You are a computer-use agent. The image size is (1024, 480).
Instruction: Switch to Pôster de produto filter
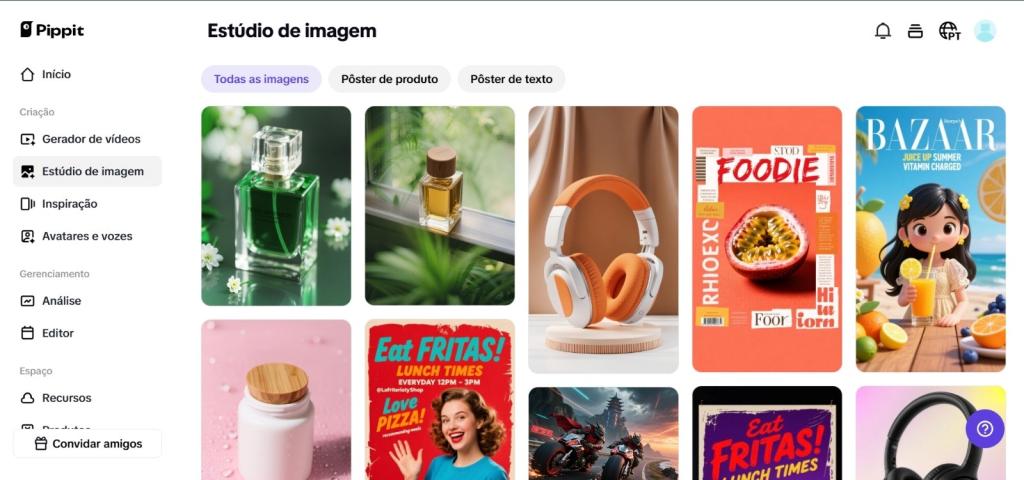pos(389,79)
